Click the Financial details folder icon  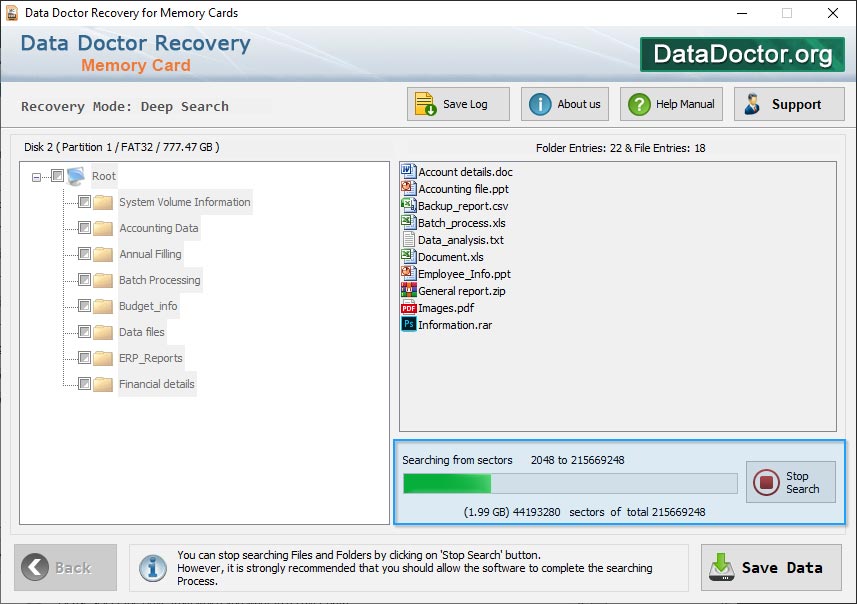[x=103, y=384]
